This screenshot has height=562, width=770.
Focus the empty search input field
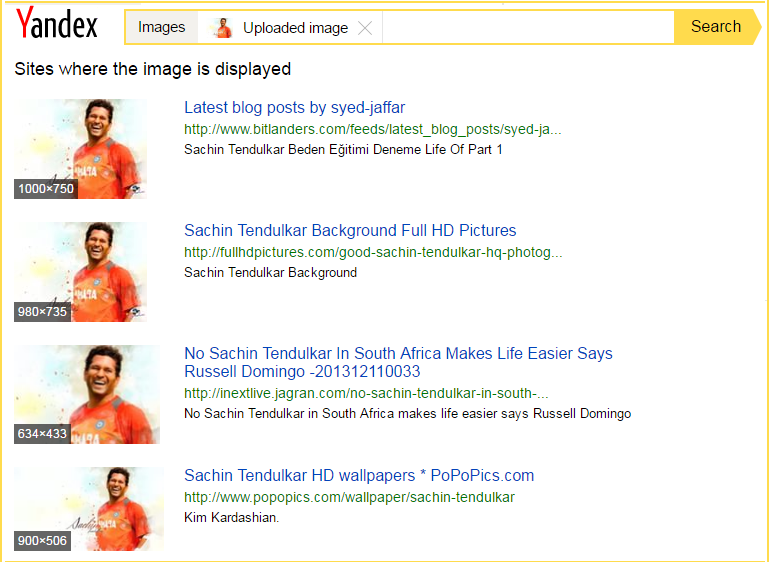click(x=528, y=27)
